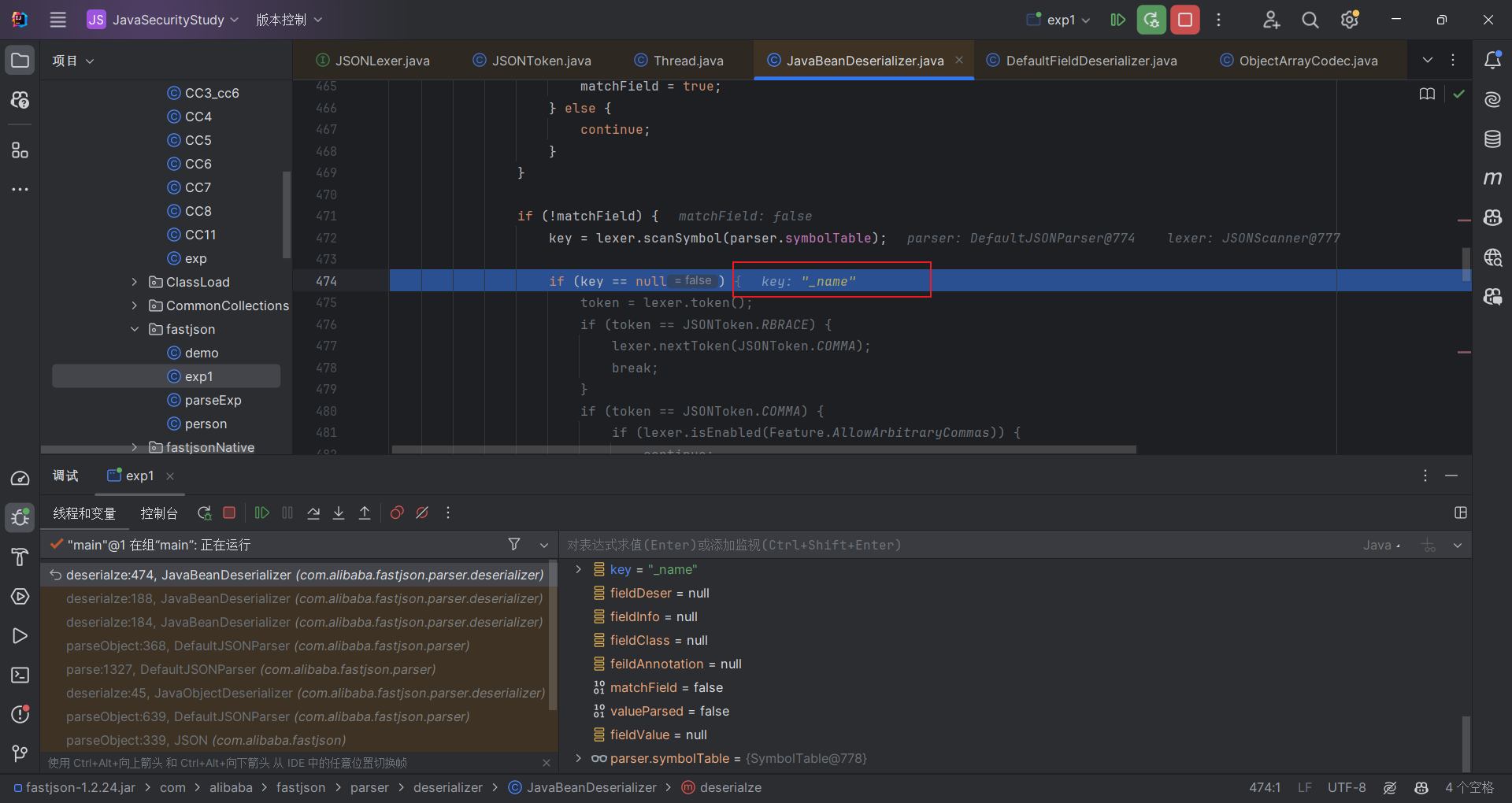Image resolution: width=1512 pixels, height=803 pixels.
Task: Open the Structure tool window
Action: [20, 150]
